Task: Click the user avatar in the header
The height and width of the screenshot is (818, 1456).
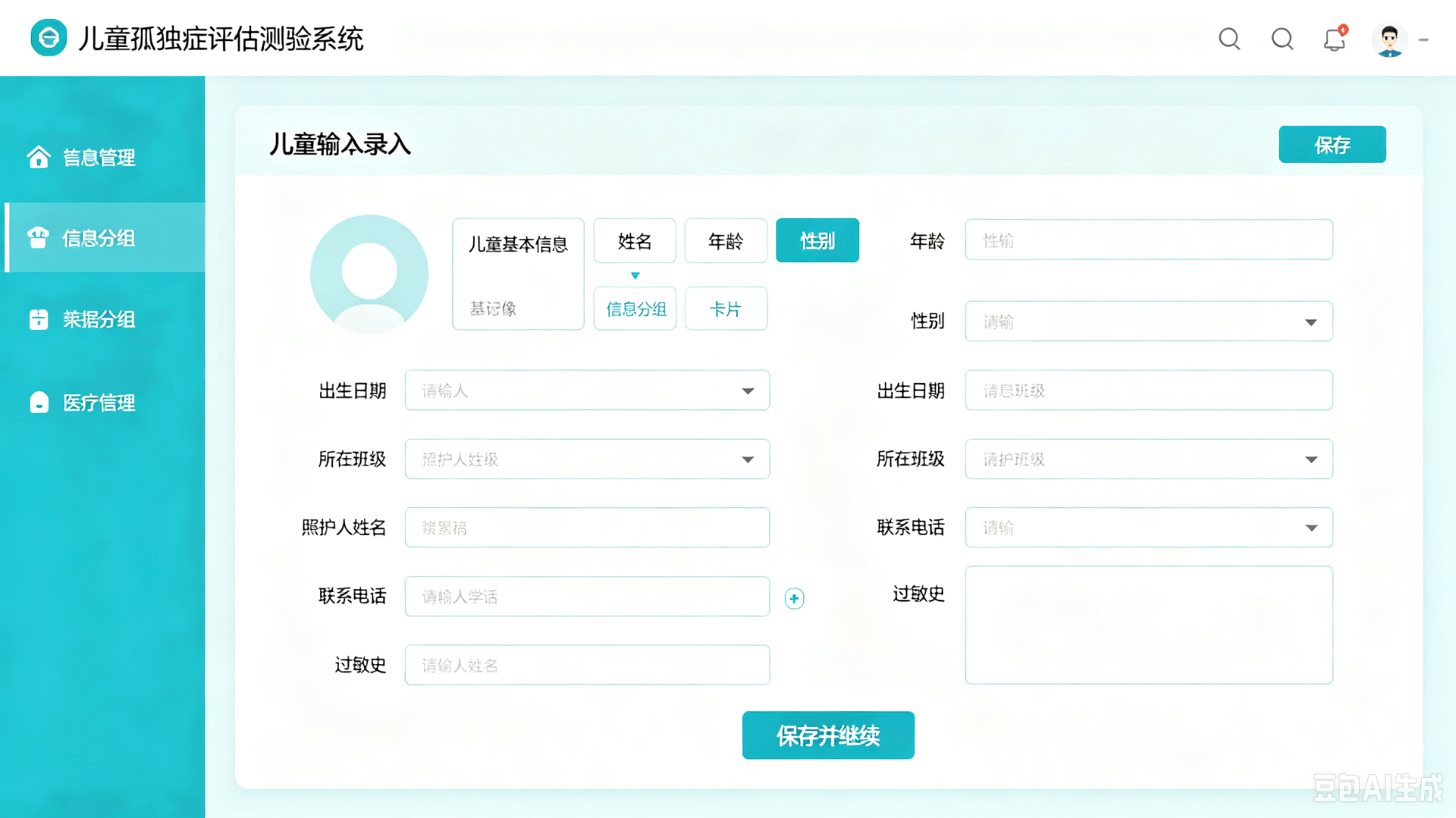Action: tap(1389, 39)
